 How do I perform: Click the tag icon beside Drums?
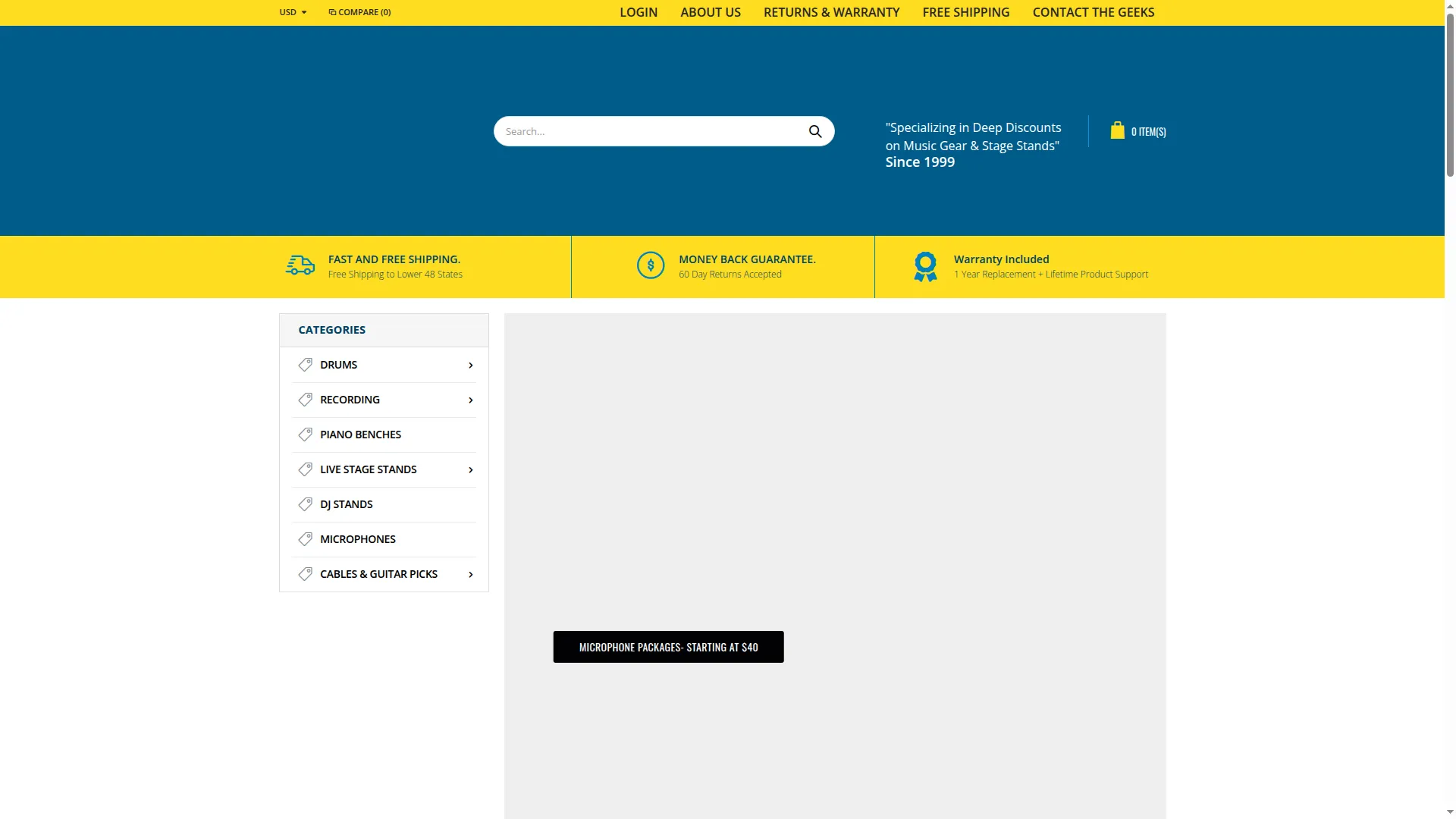(x=305, y=365)
